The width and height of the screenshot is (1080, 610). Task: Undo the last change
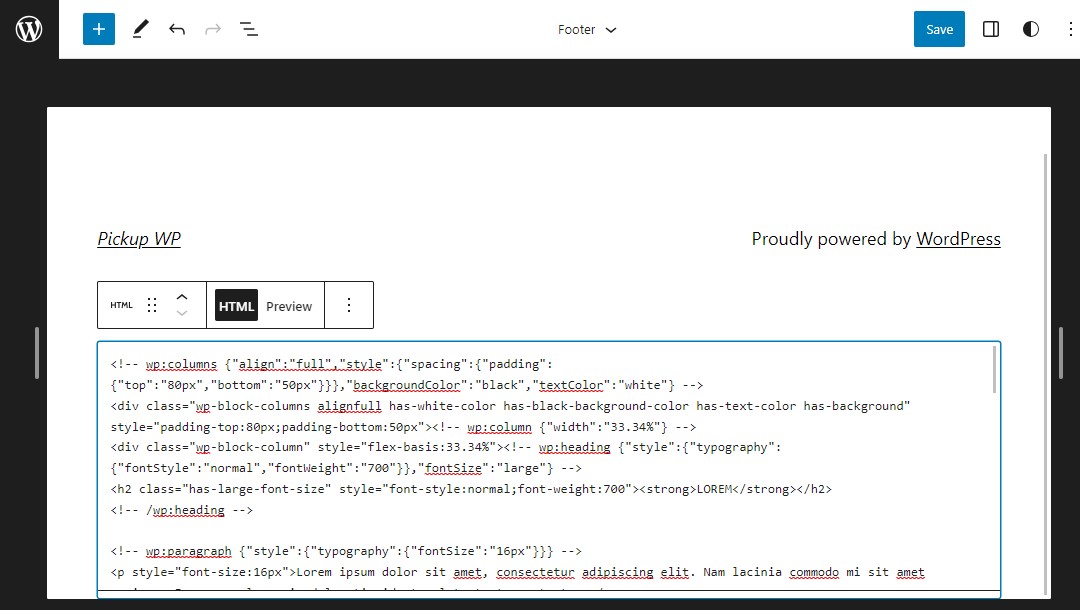[x=177, y=29]
